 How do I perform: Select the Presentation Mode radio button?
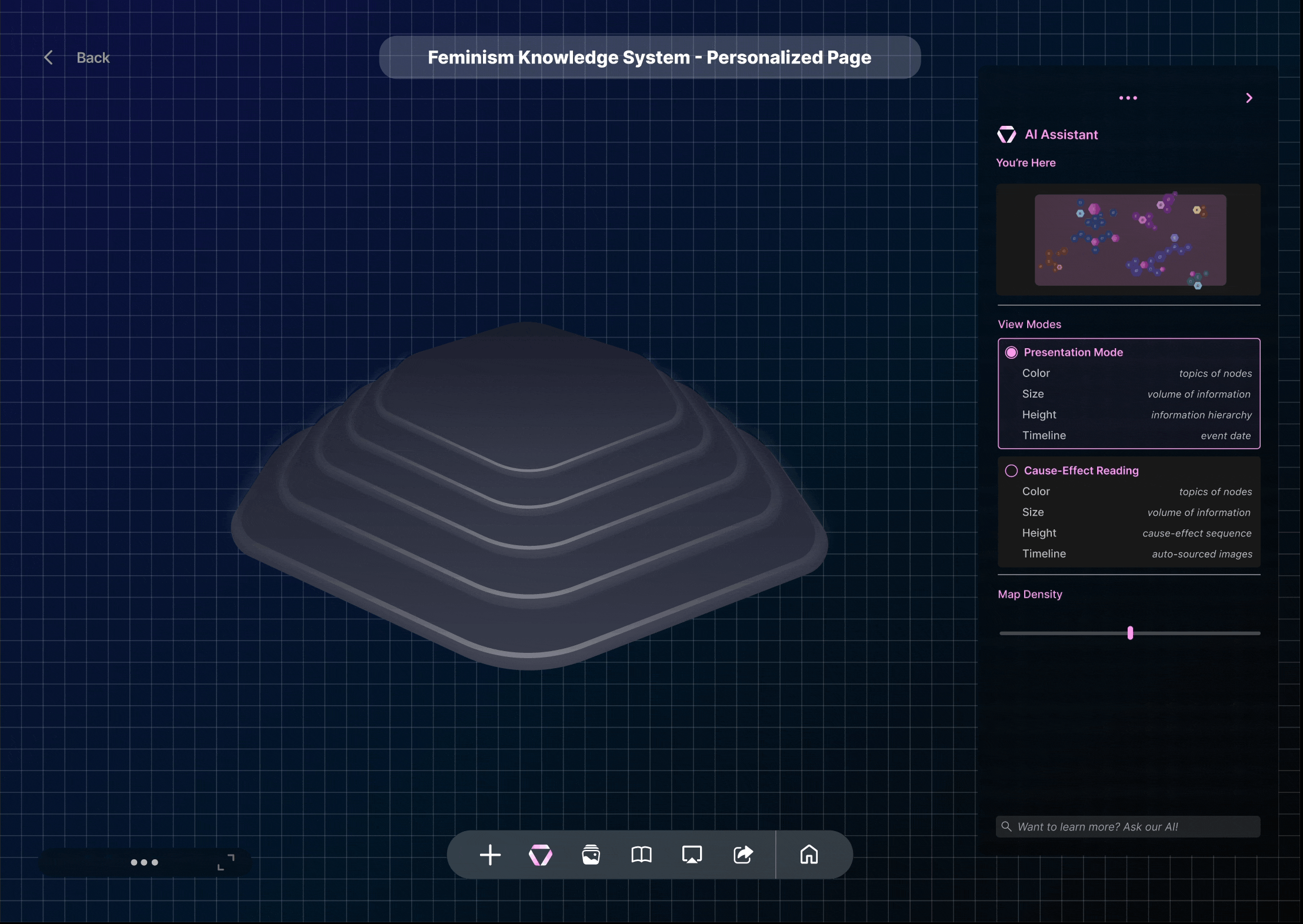1012,352
